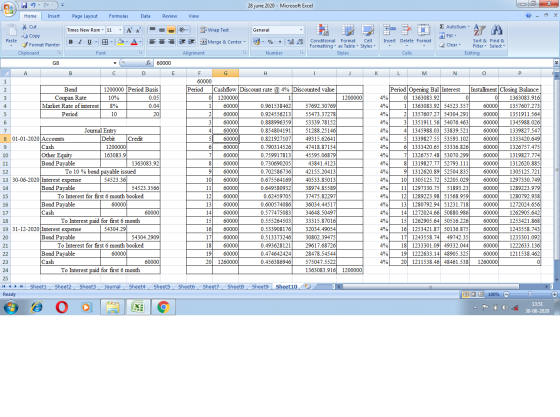Increase font size with Grow Font

click(129, 30)
